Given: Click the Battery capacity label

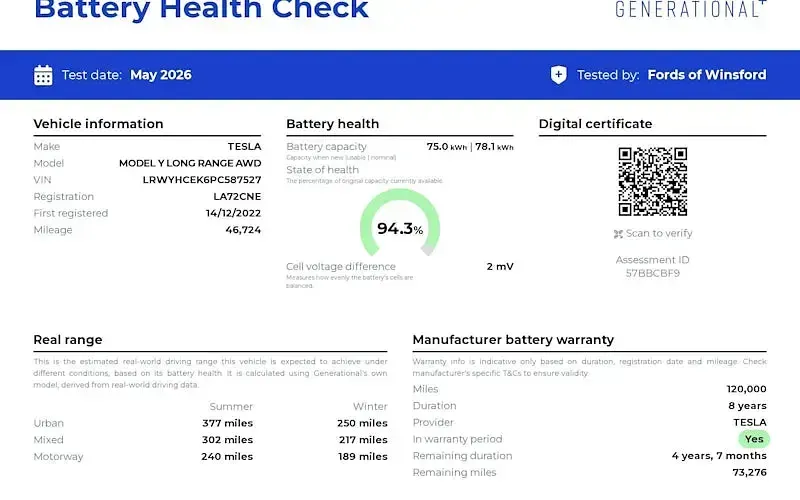Looking at the screenshot, I should (x=327, y=146).
